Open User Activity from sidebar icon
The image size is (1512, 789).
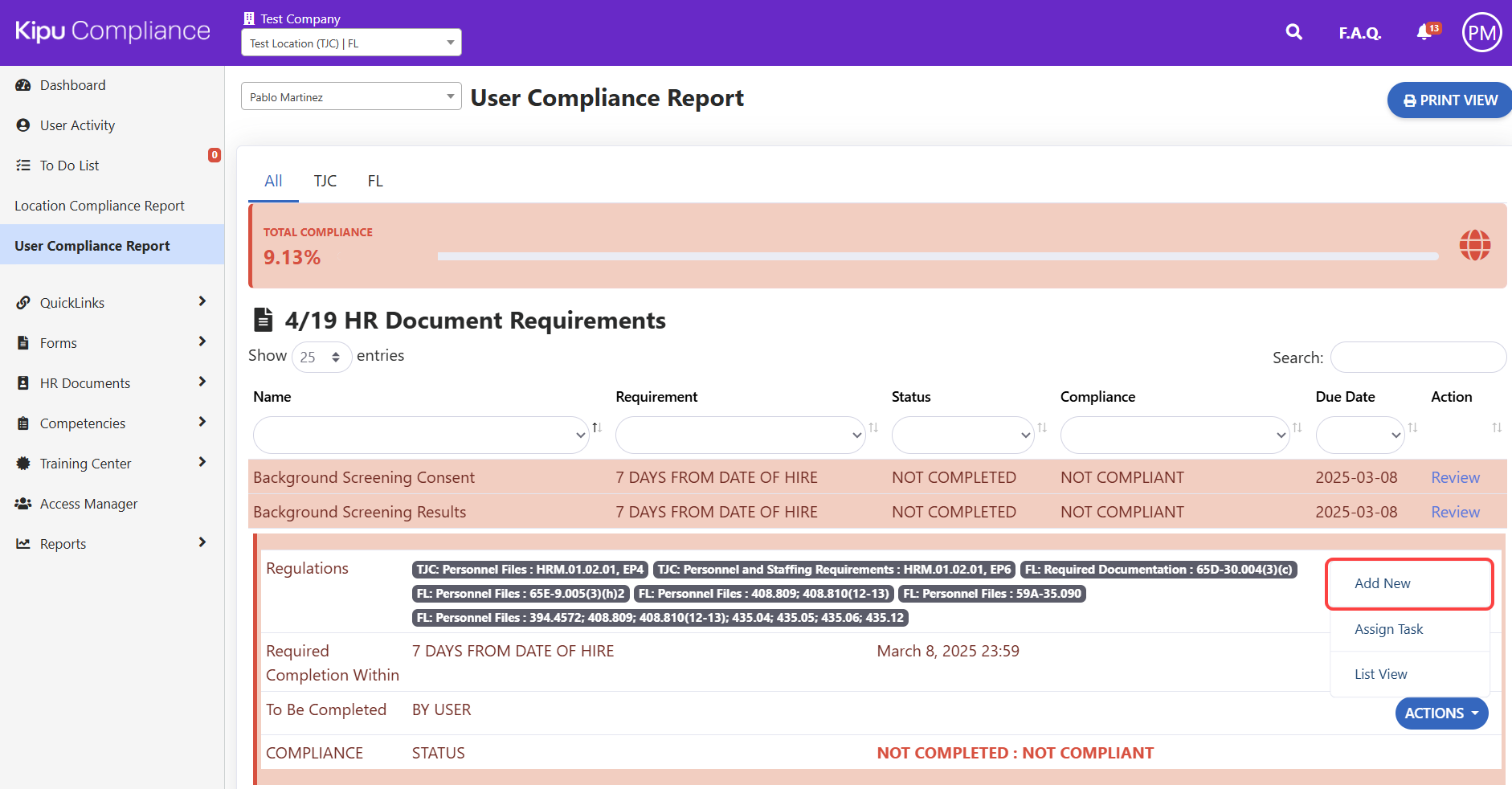[23, 125]
